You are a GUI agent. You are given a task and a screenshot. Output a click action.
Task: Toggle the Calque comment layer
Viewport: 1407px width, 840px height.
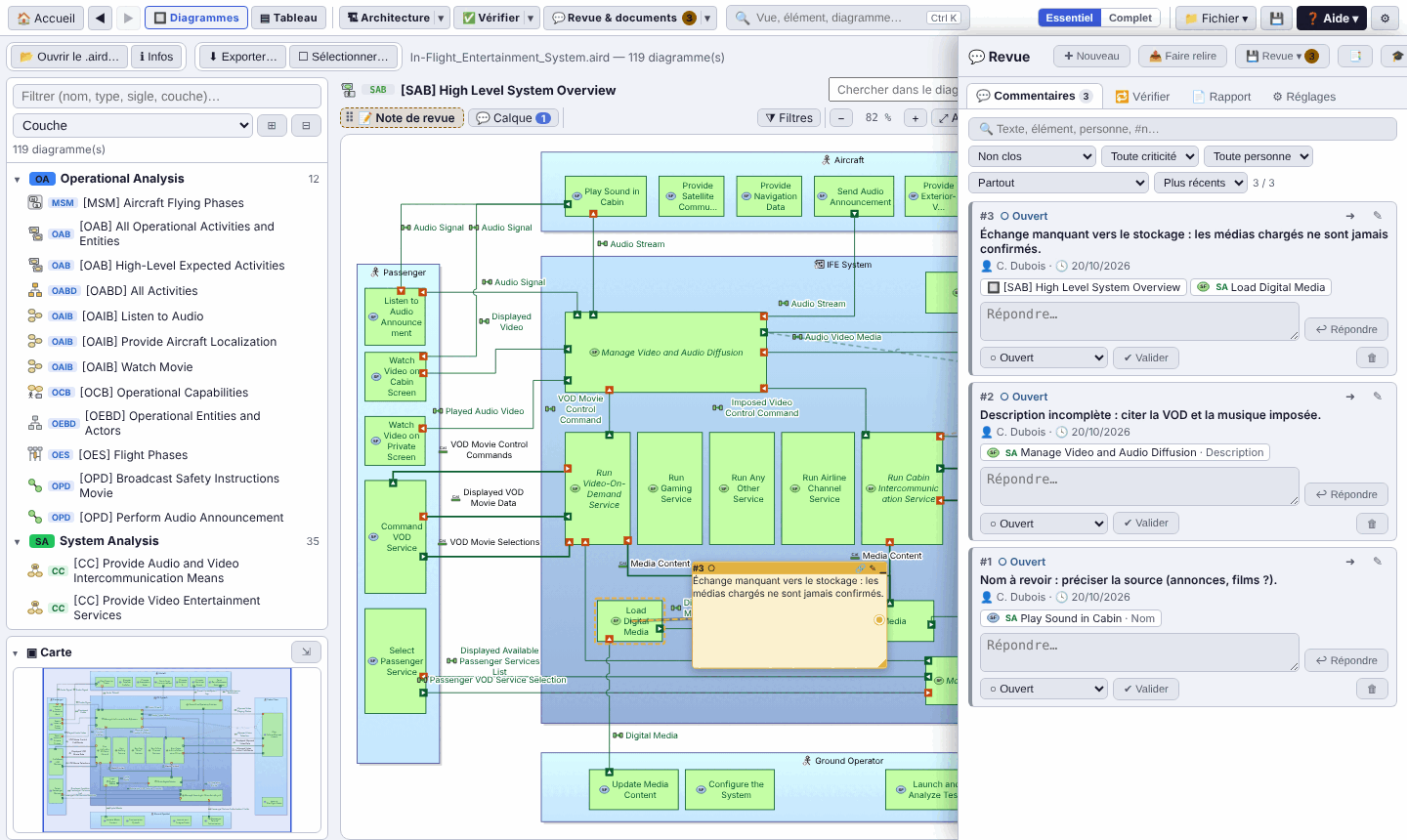coord(513,118)
